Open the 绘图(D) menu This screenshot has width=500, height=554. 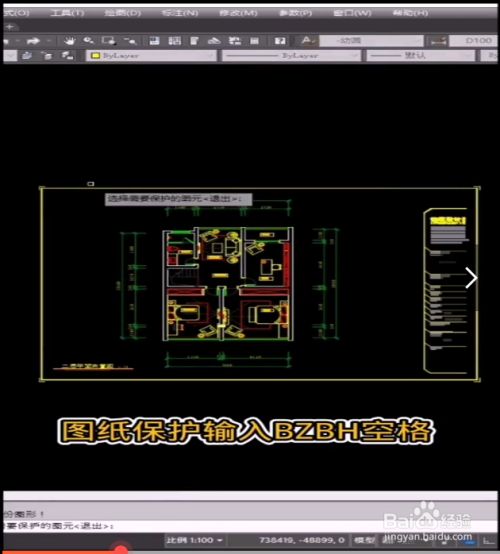[123, 13]
